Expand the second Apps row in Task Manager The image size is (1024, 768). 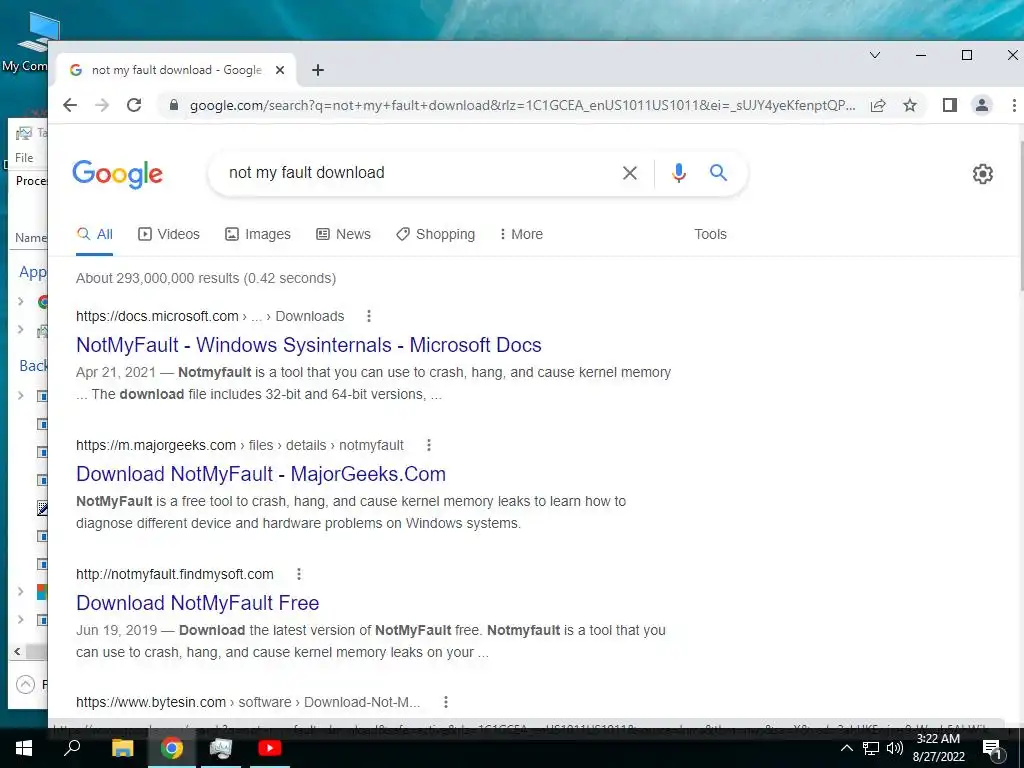click(x=20, y=330)
